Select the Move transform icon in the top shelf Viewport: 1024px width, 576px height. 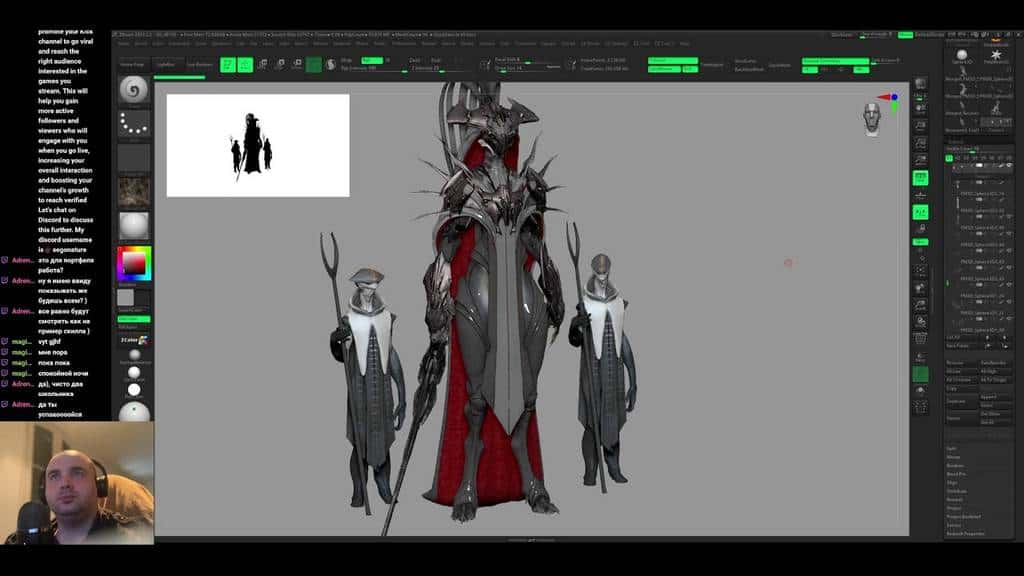263,64
